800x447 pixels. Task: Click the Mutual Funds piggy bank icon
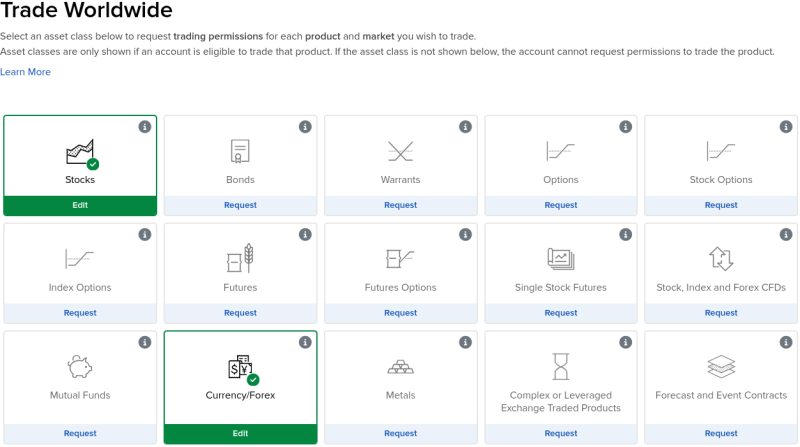point(80,367)
